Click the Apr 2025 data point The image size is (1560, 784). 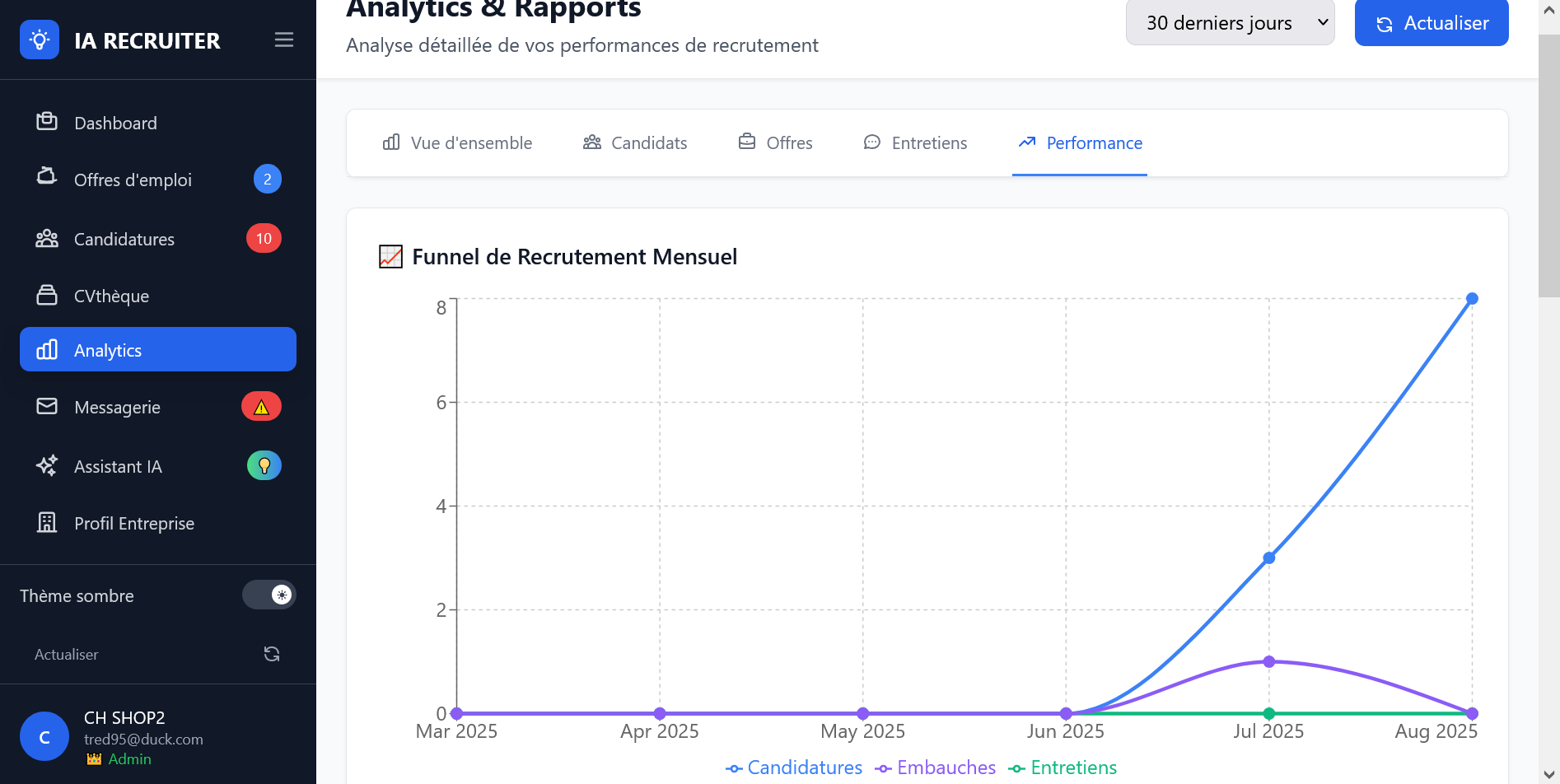coord(660,713)
